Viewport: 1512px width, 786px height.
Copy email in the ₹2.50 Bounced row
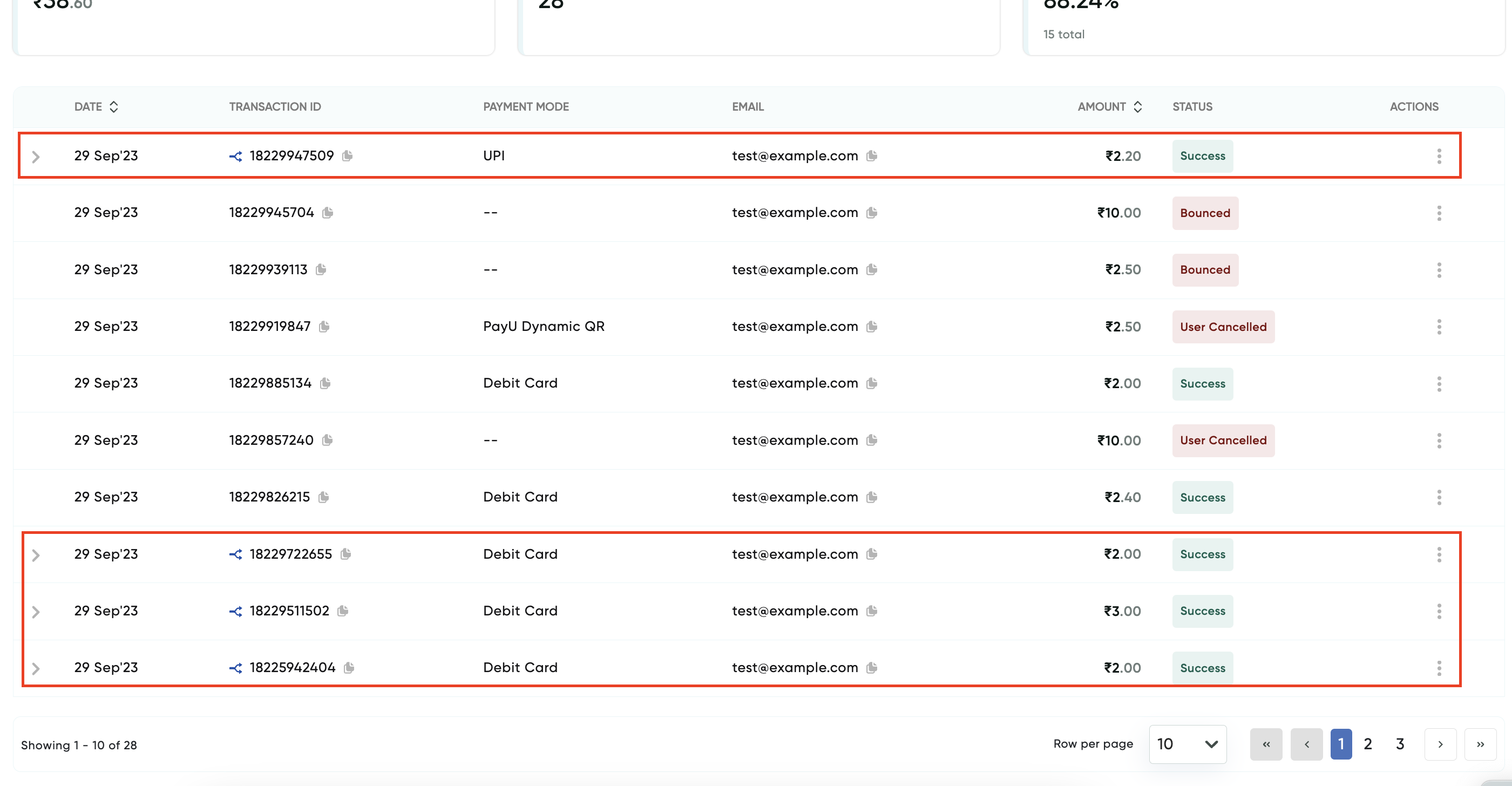(872, 269)
